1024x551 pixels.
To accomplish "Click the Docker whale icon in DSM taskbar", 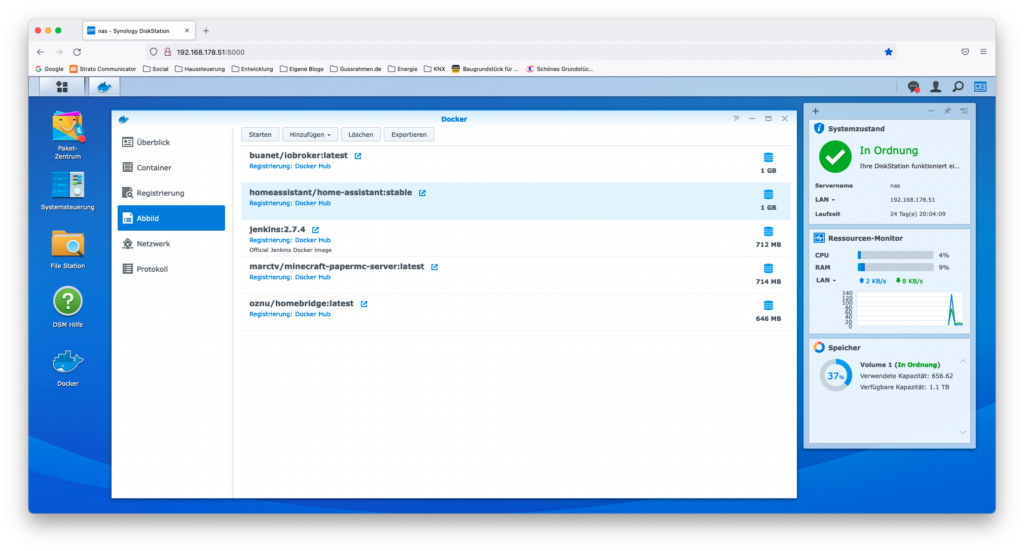I will [104, 87].
